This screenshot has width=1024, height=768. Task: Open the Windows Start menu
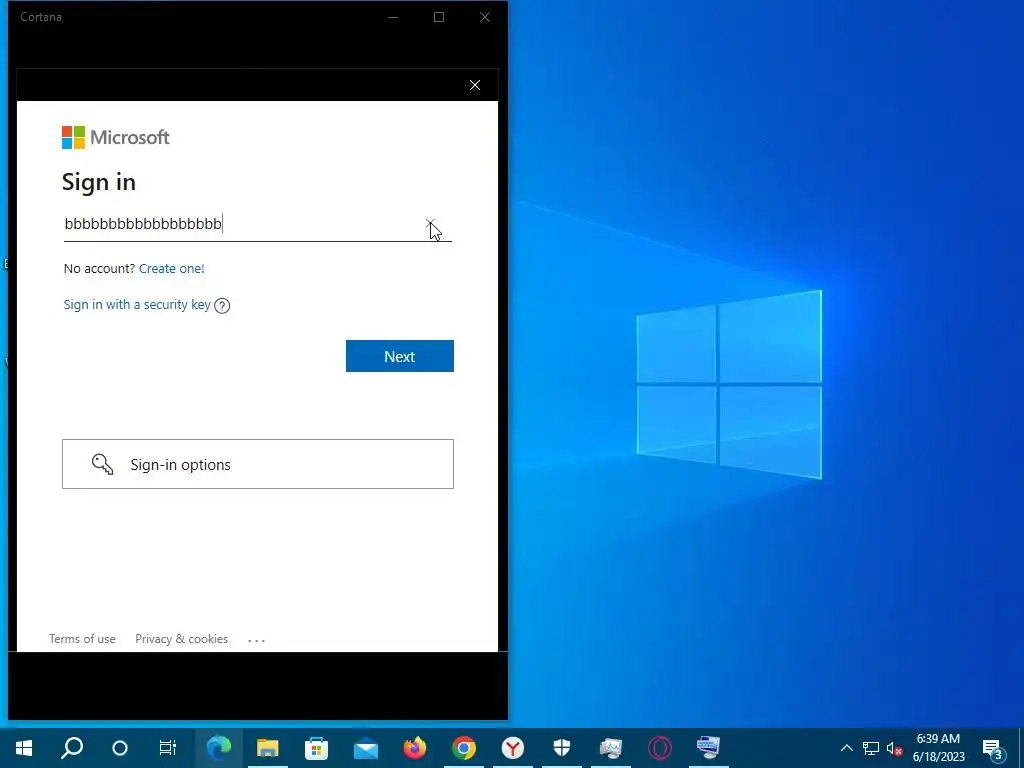[x=24, y=748]
